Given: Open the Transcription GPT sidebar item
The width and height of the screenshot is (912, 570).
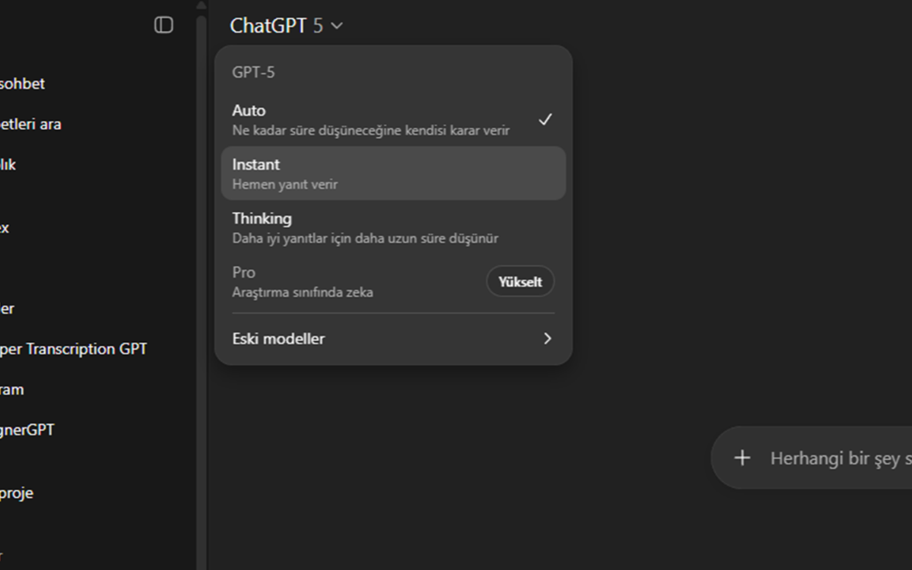Looking at the screenshot, I should click(x=74, y=349).
